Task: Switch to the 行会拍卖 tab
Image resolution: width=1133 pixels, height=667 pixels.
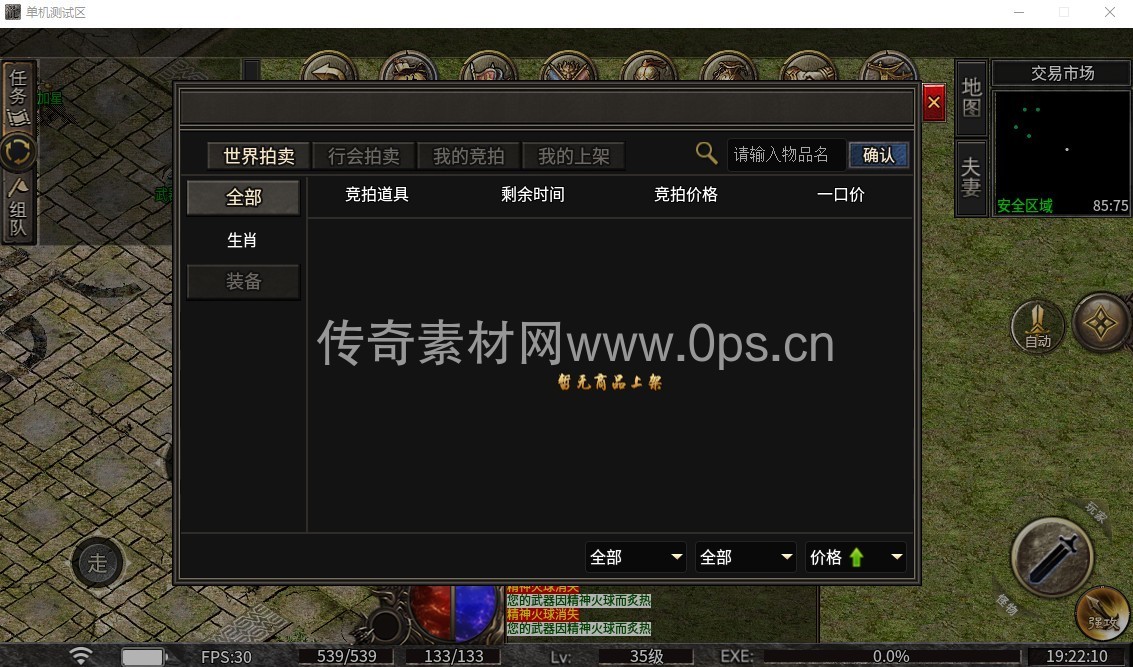Action: pos(363,156)
